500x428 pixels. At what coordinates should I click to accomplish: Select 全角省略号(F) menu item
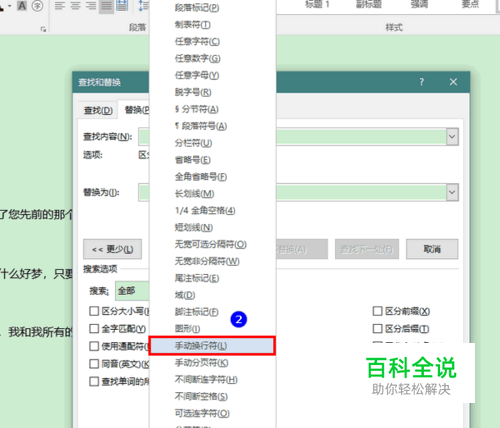point(212,177)
